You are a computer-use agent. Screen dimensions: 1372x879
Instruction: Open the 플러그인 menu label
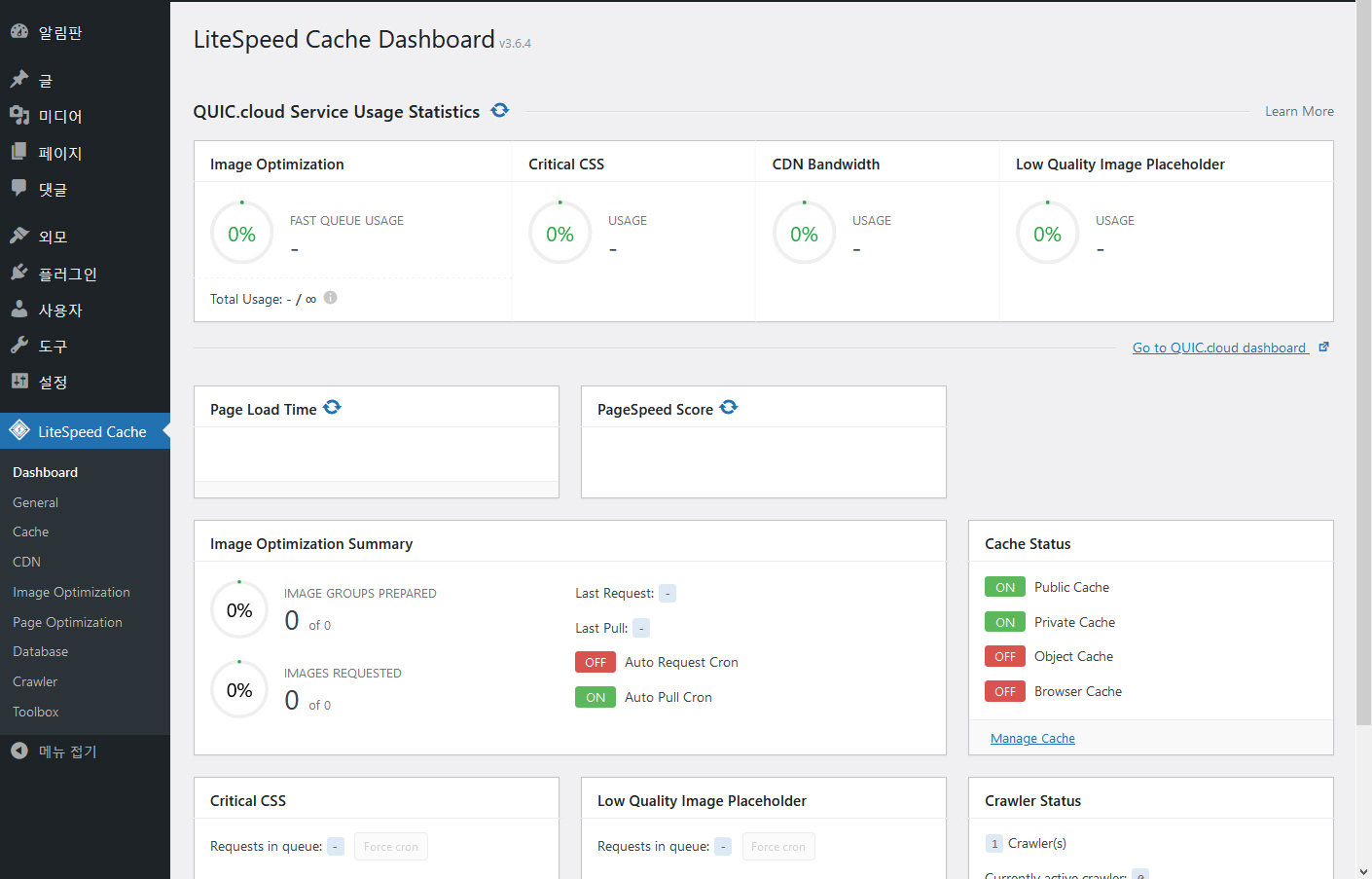click(x=68, y=274)
